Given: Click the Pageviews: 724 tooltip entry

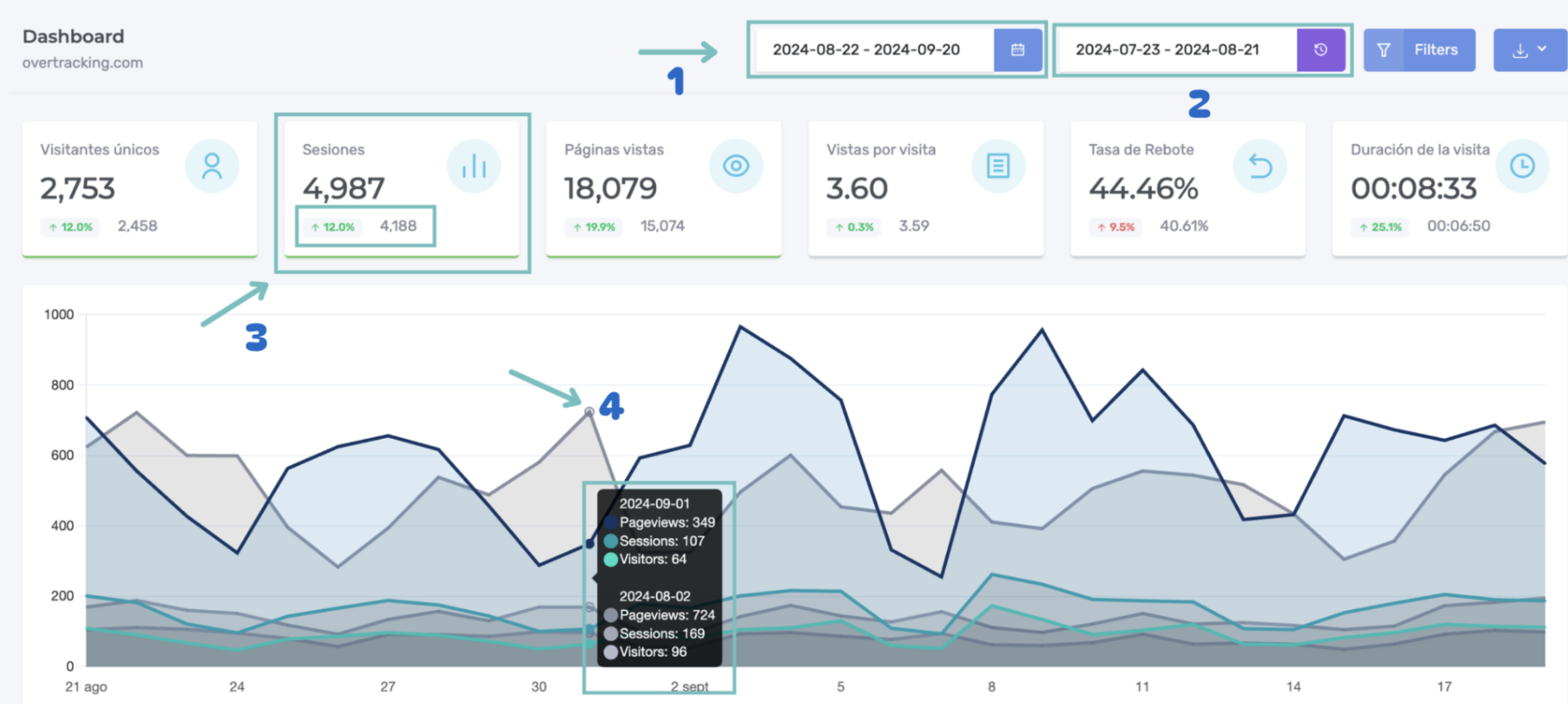Looking at the screenshot, I should (x=660, y=615).
